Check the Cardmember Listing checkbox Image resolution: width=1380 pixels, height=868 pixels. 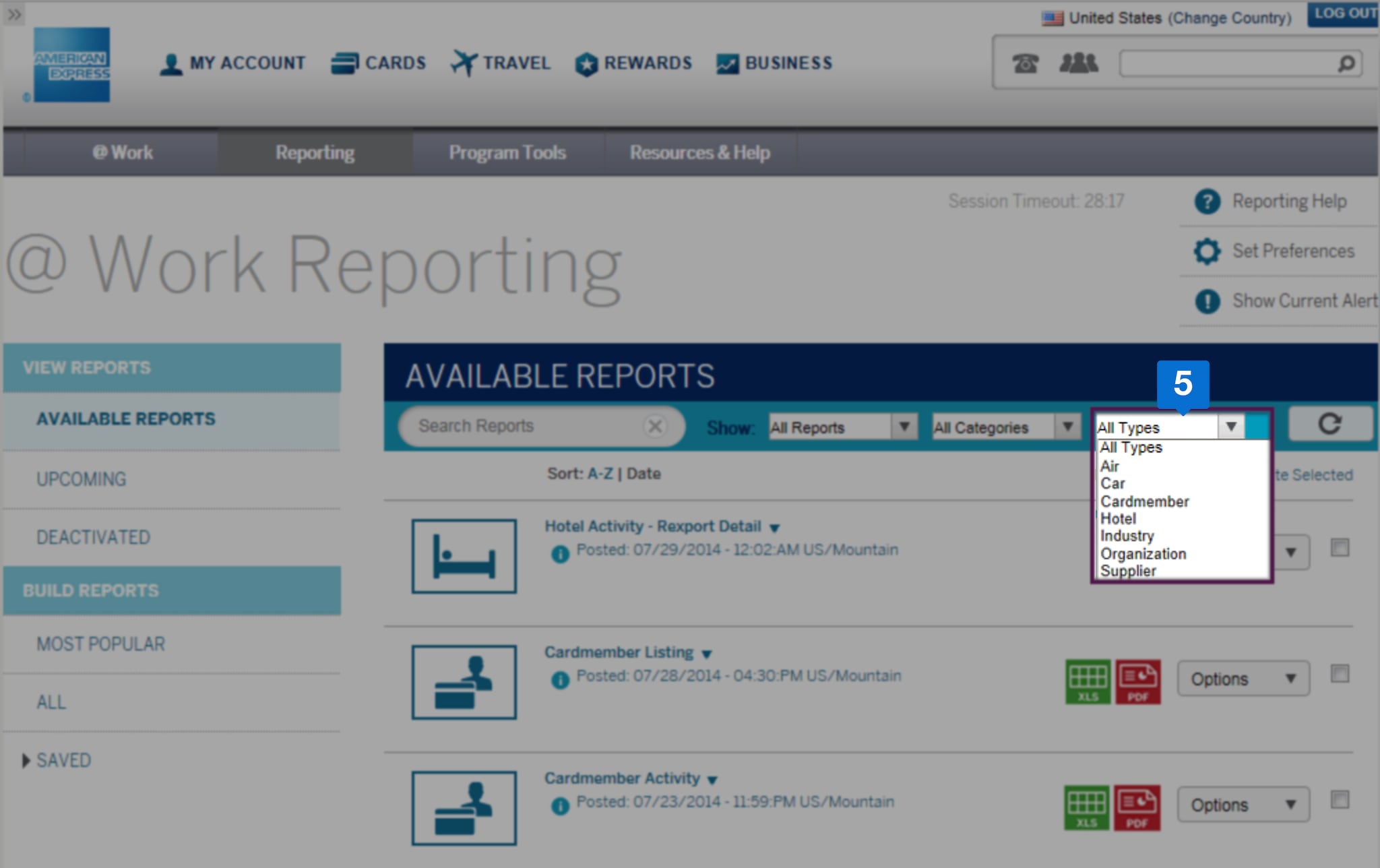click(x=1340, y=673)
